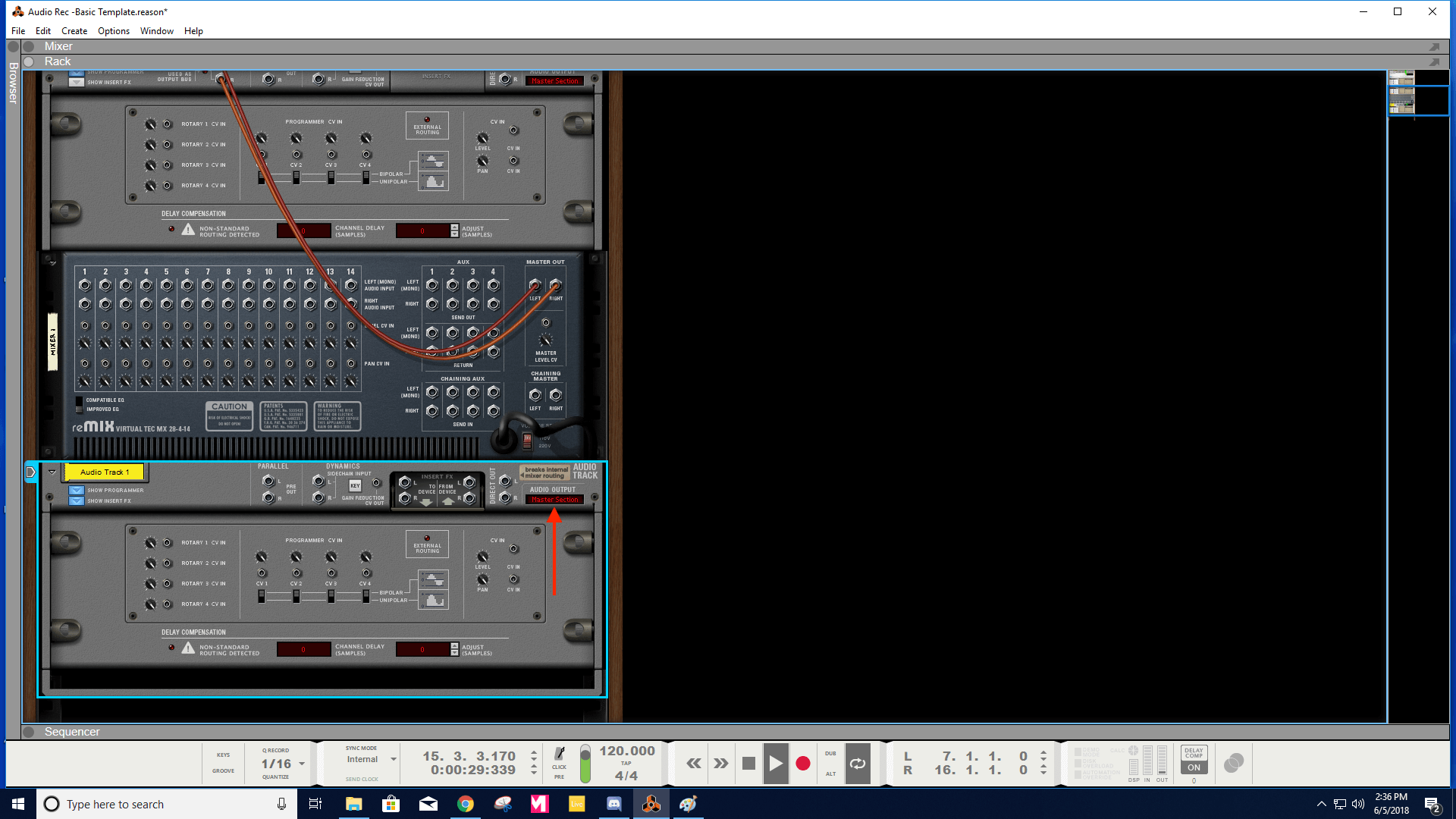Click the Channel Delay display on Audio Track 1
The width and height of the screenshot is (1456, 819).
(x=303, y=649)
